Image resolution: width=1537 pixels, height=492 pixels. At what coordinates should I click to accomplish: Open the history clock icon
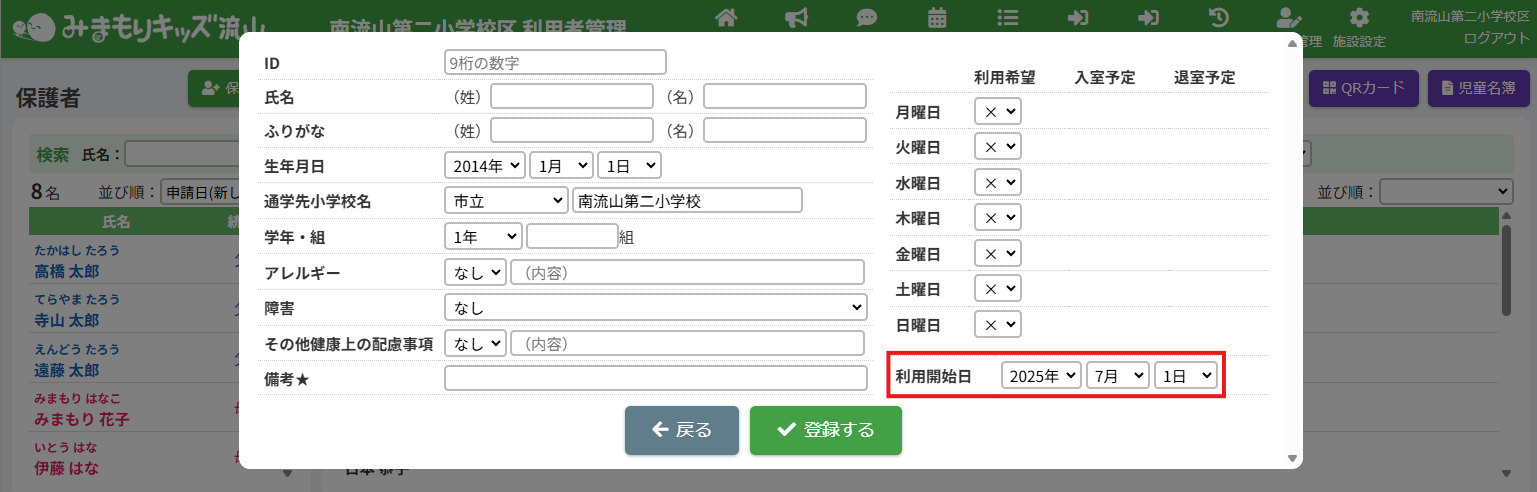(1219, 17)
